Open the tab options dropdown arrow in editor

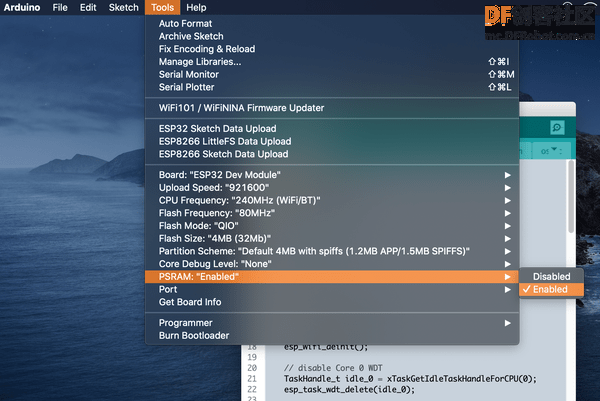click(x=554, y=149)
